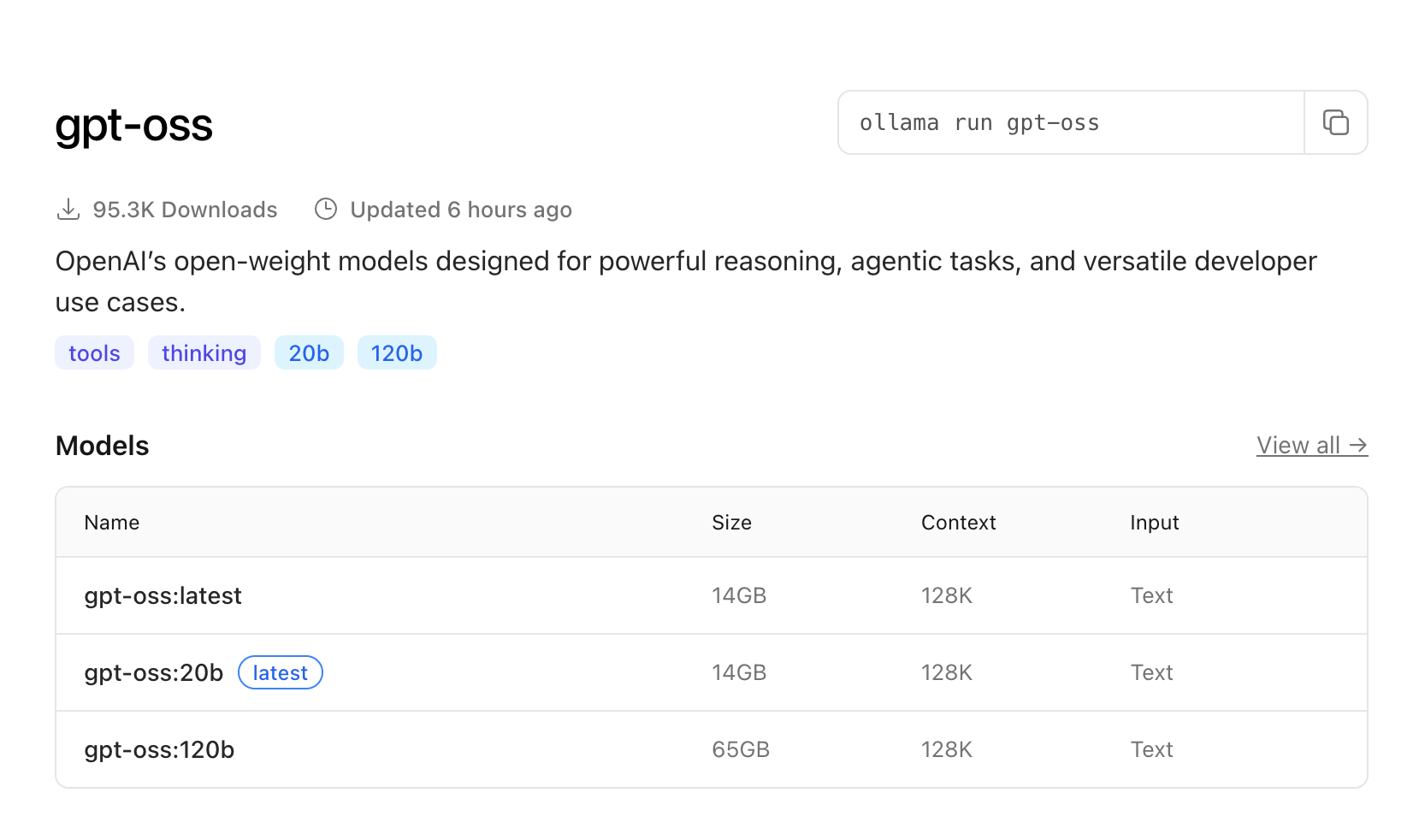The height and width of the screenshot is (840, 1425).
Task: Select the 120b tag
Action: click(397, 352)
